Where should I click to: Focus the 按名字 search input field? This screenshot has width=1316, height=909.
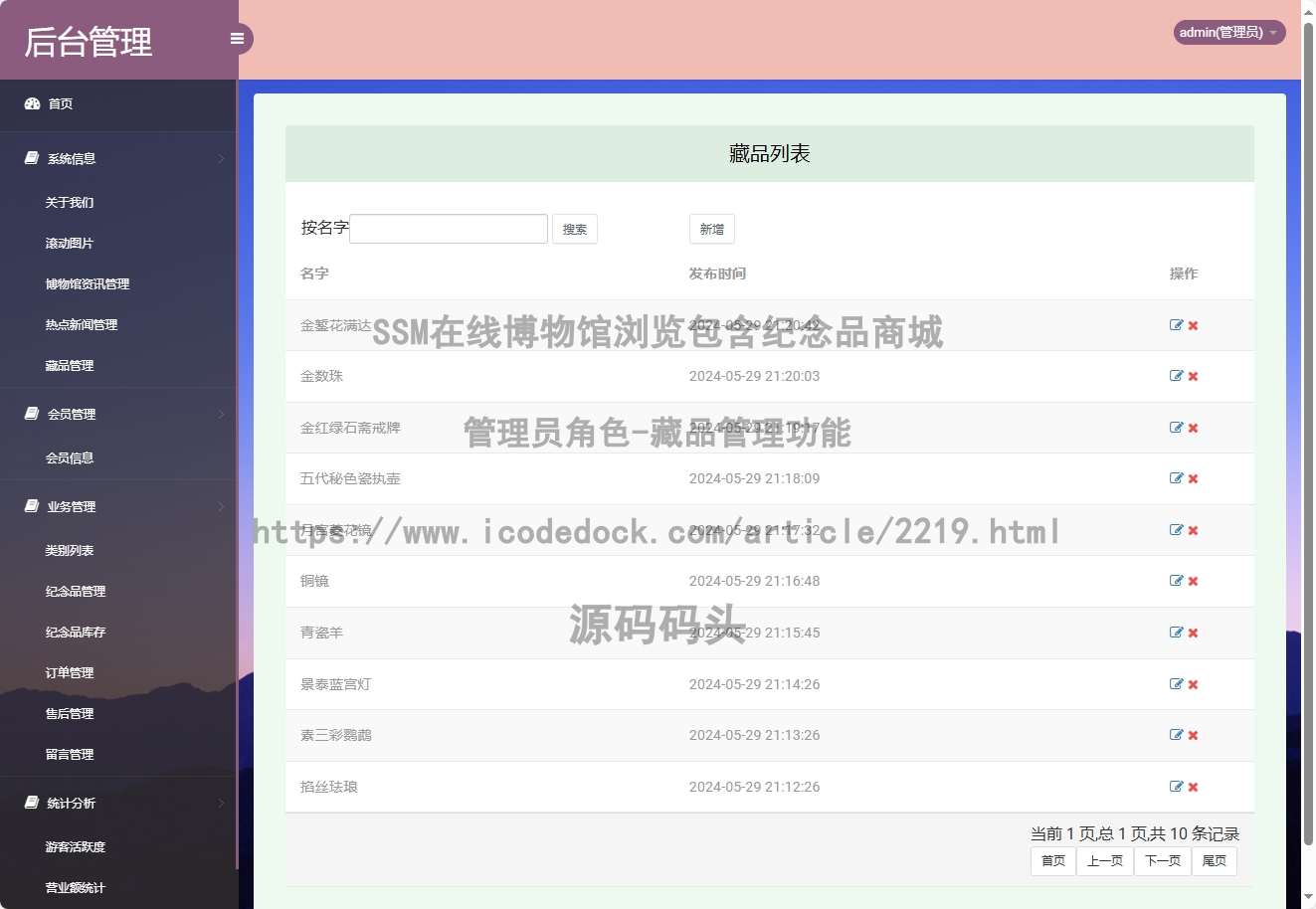(x=449, y=229)
